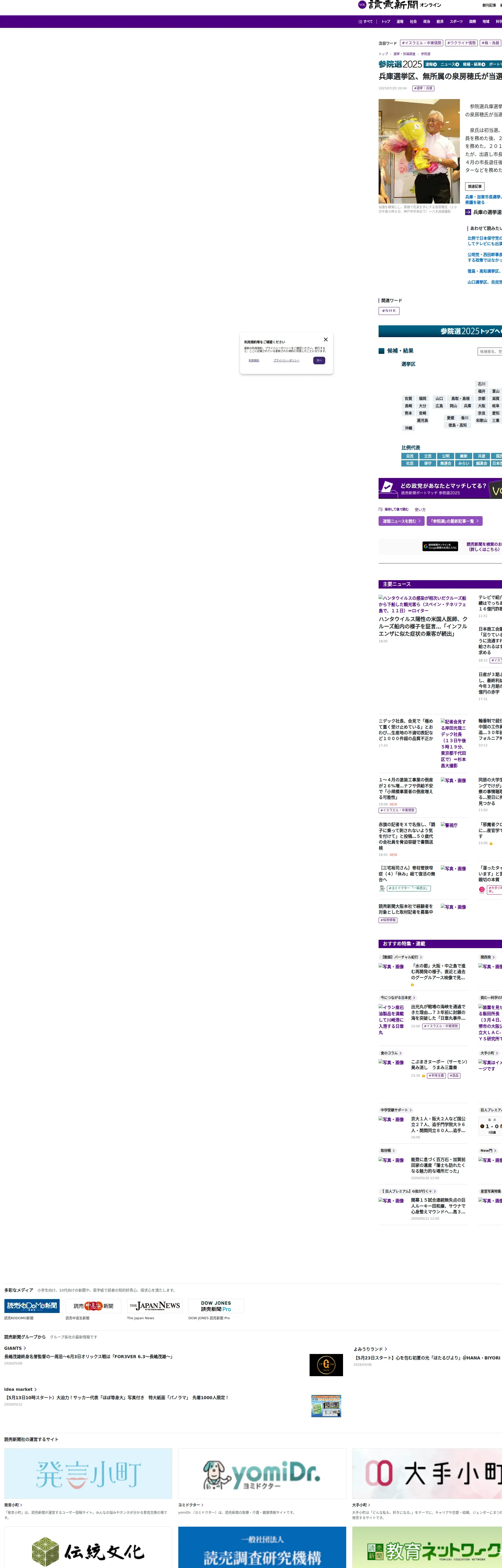
Task: Select the #ウクライナ情勢 hot keyword tag
Action: point(461,43)
